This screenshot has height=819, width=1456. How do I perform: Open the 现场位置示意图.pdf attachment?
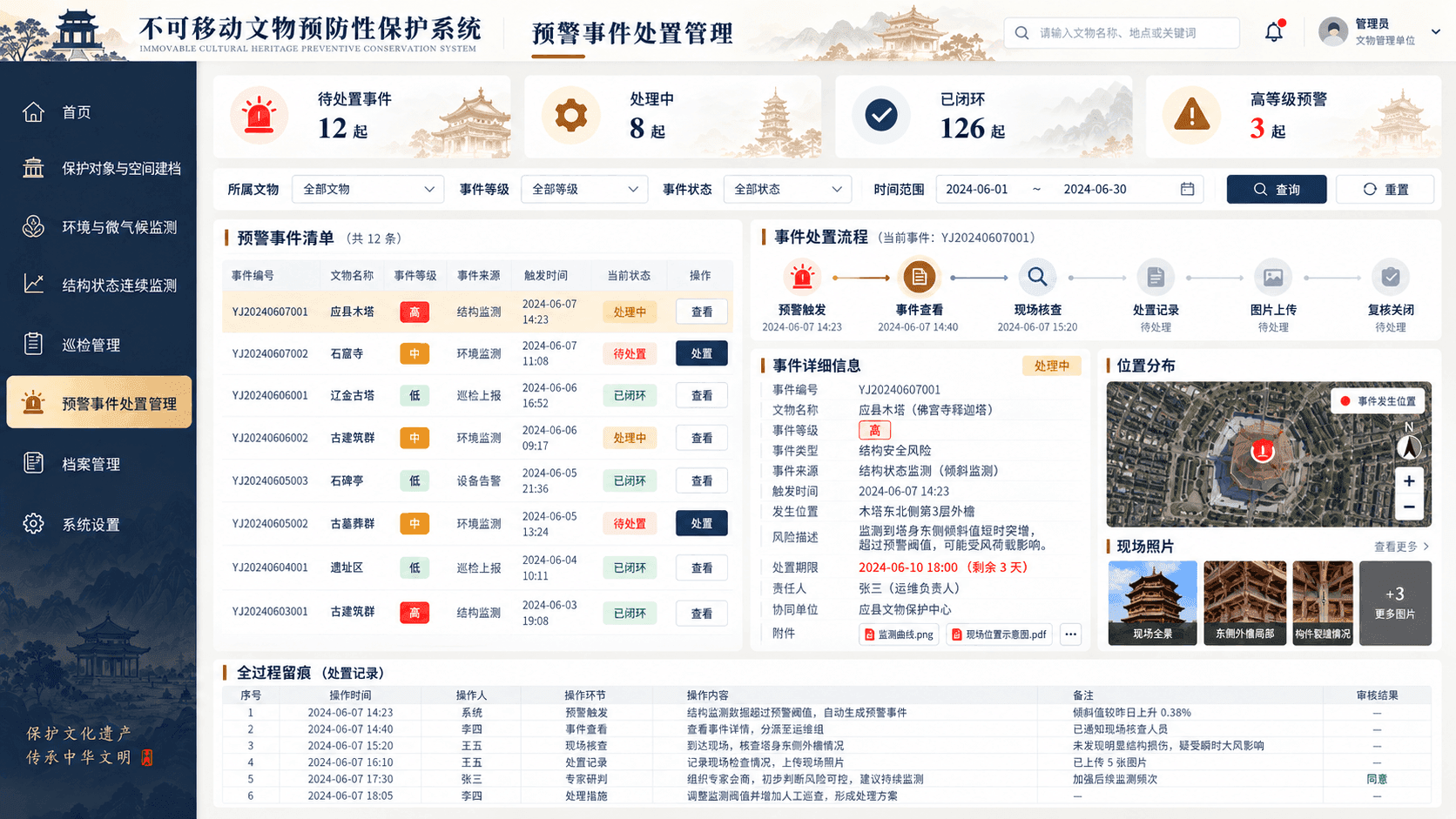(x=999, y=634)
